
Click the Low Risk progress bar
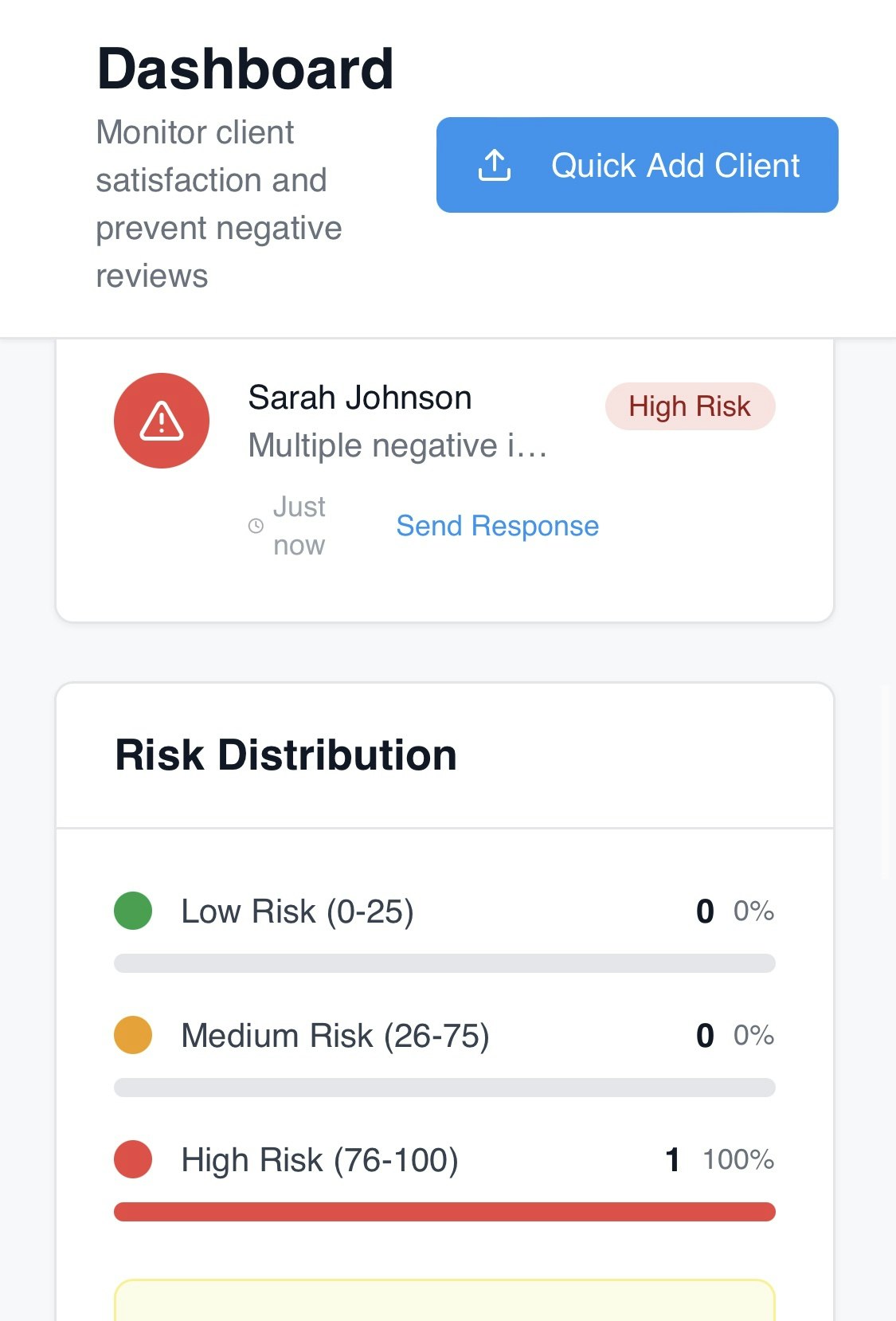coord(444,963)
